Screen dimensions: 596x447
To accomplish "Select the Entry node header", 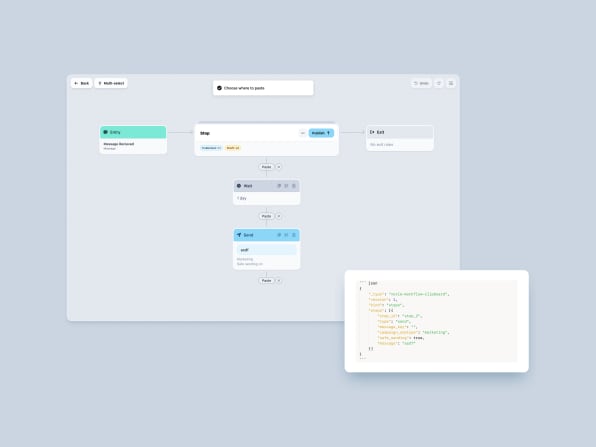I will pos(133,132).
